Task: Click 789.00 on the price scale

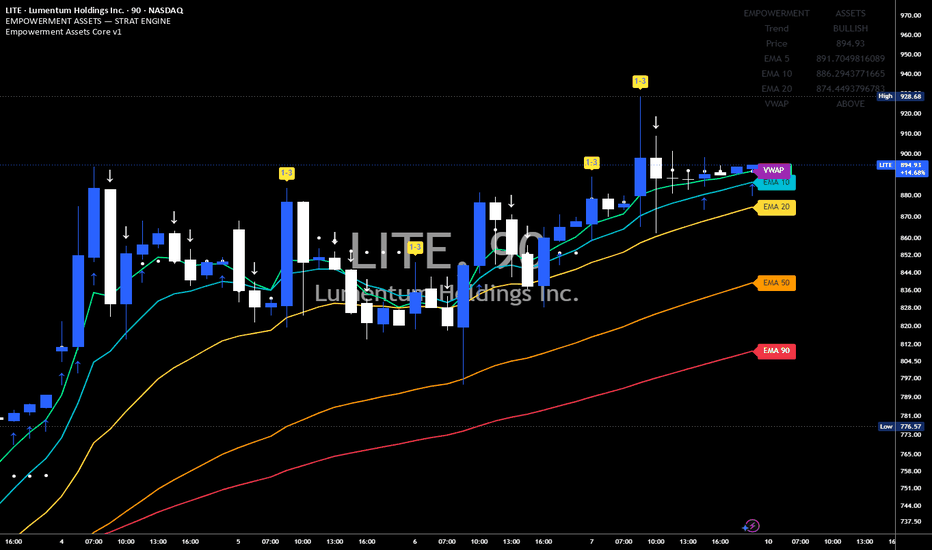Action: click(911, 397)
